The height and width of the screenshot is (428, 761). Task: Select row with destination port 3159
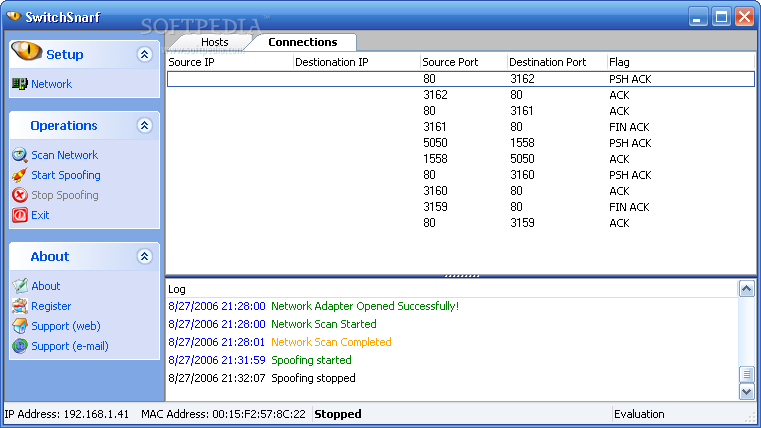[x=461, y=223]
